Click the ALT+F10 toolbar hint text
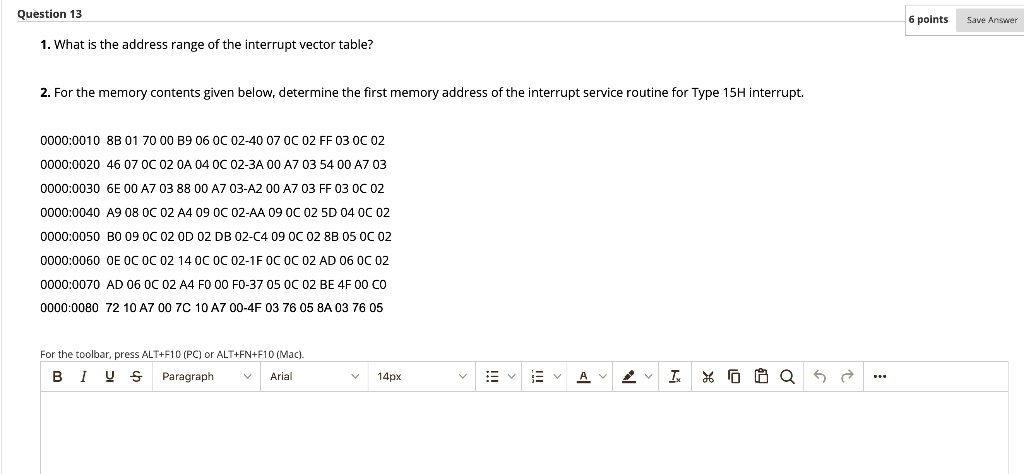 172,355
